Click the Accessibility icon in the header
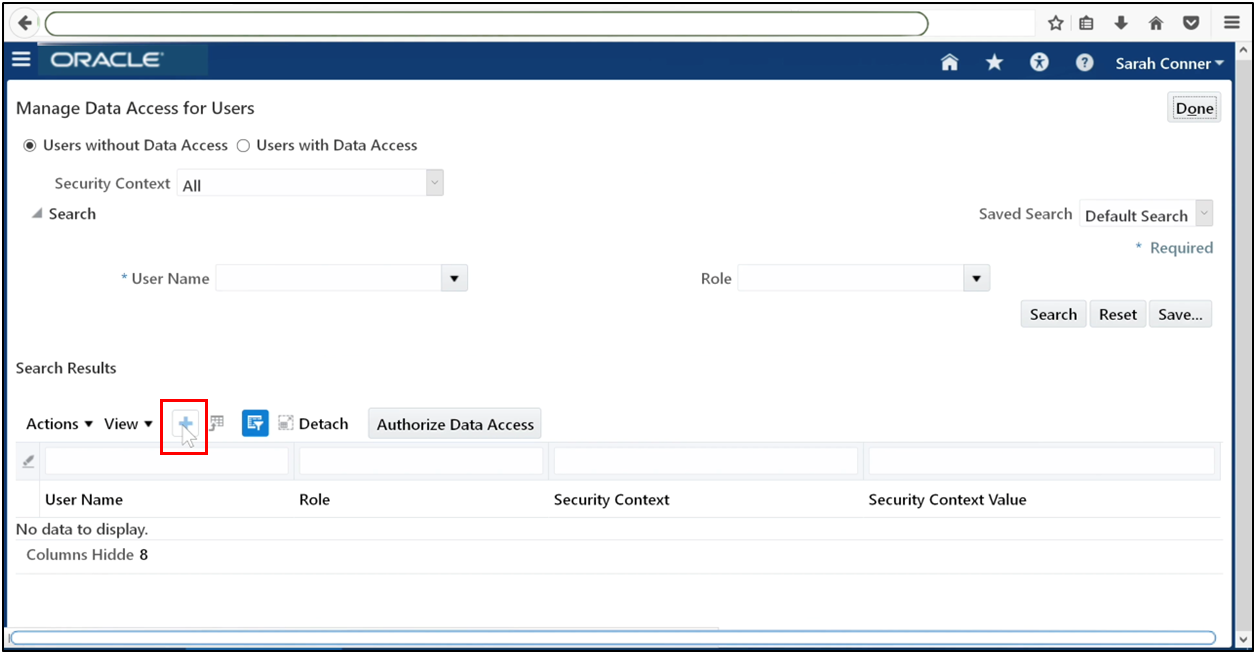This screenshot has width=1256, height=656. [1039, 62]
